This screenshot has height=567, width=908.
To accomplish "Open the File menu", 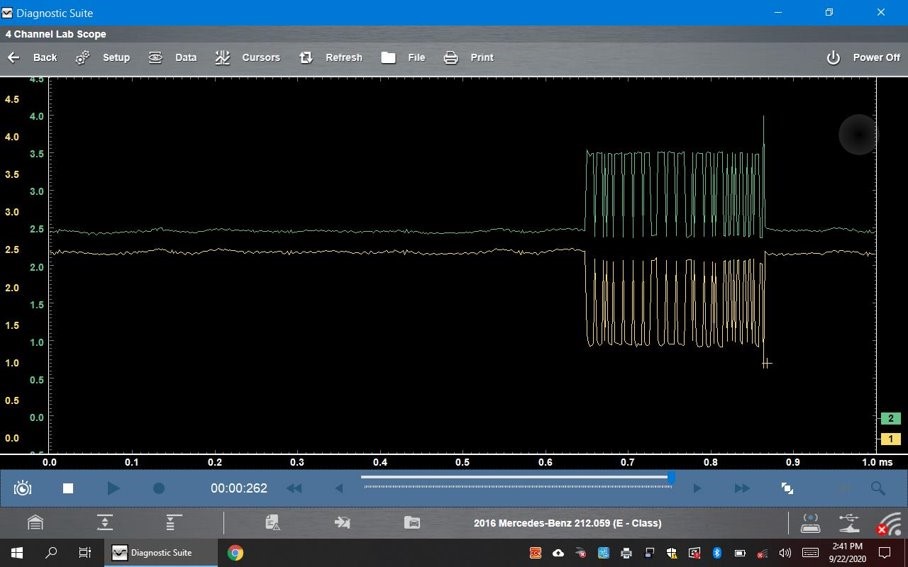I will [403, 58].
